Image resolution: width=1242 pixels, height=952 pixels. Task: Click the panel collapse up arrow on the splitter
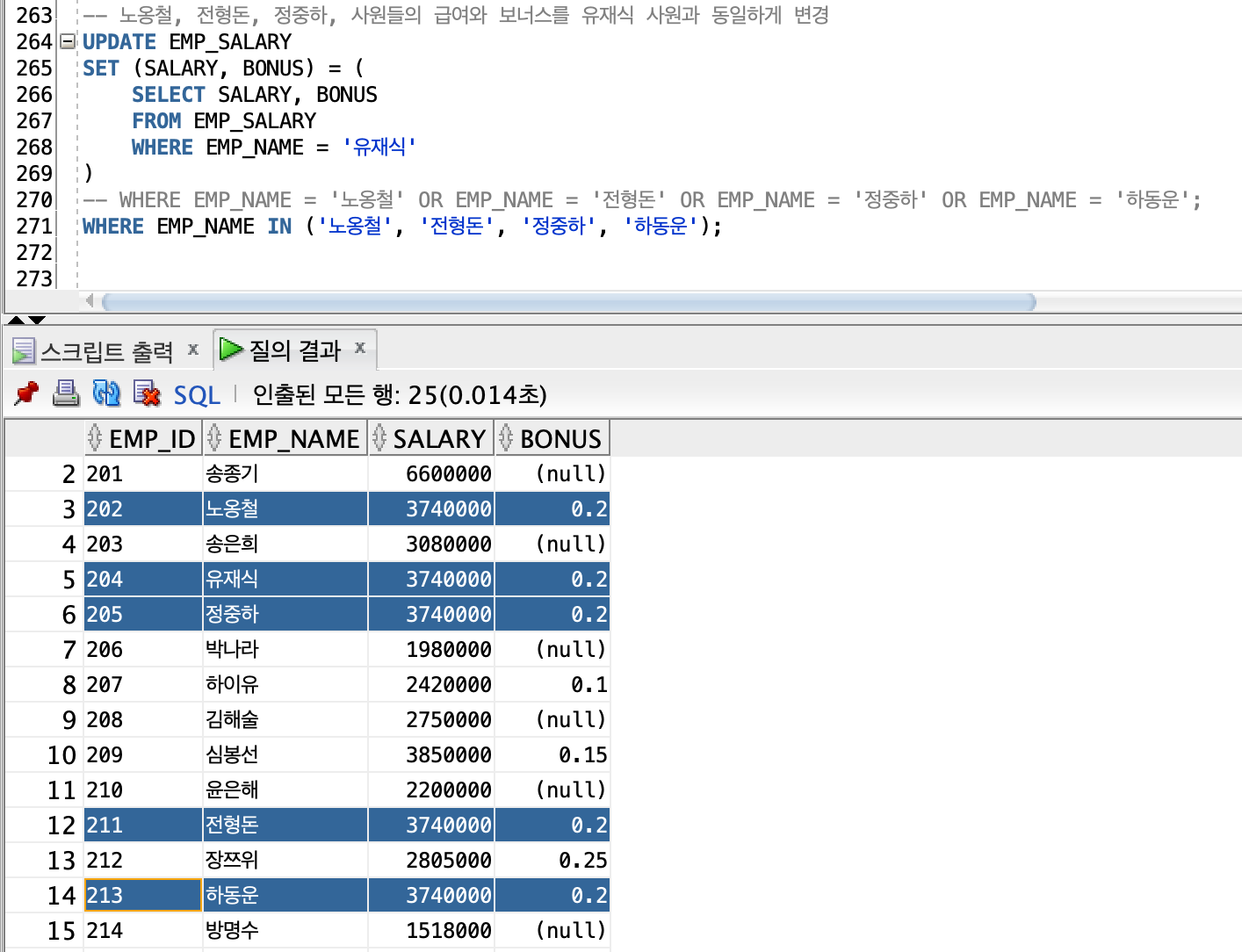pyautogui.click(x=16, y=320)
